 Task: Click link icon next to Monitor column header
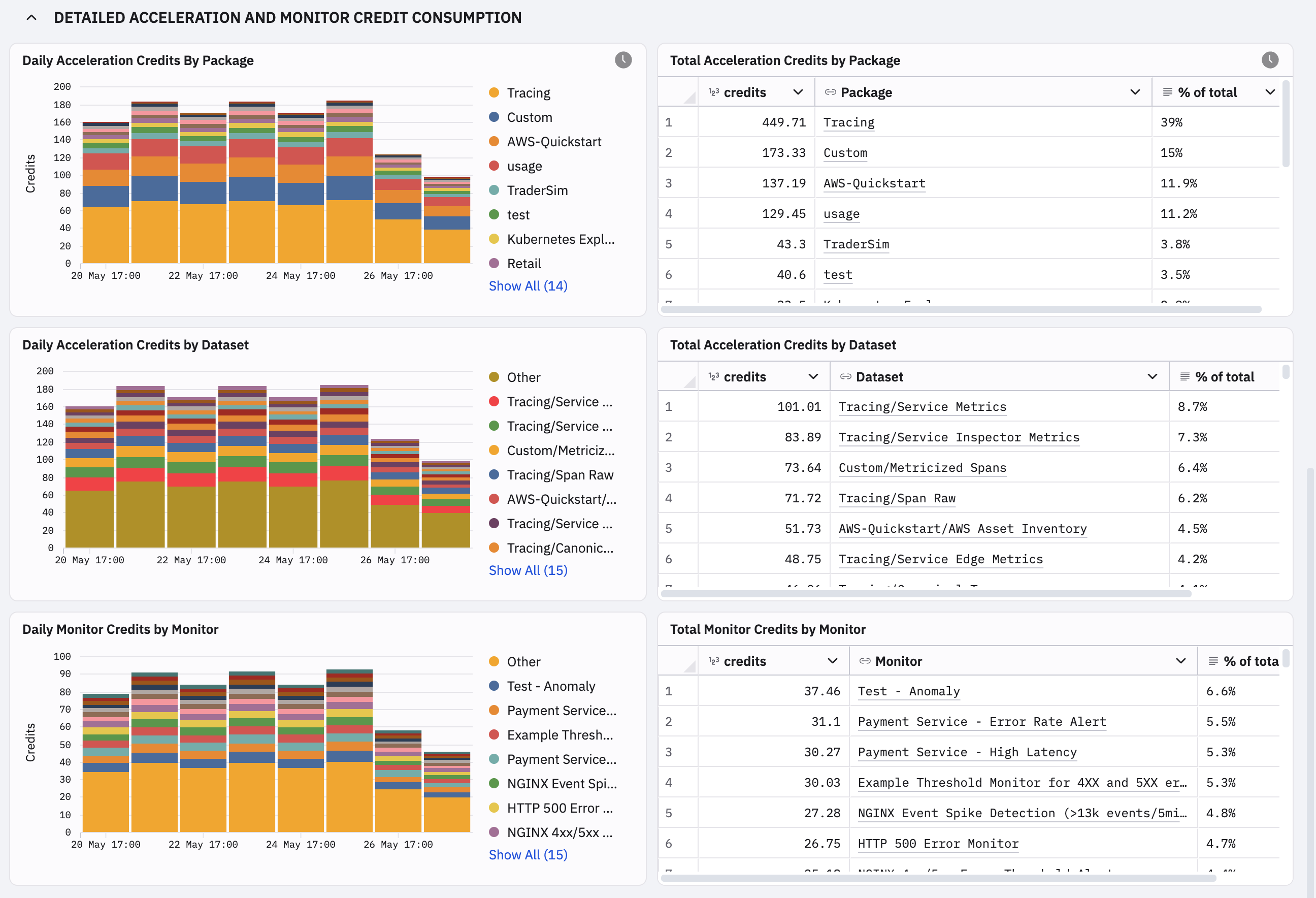(x=865, y=661)
